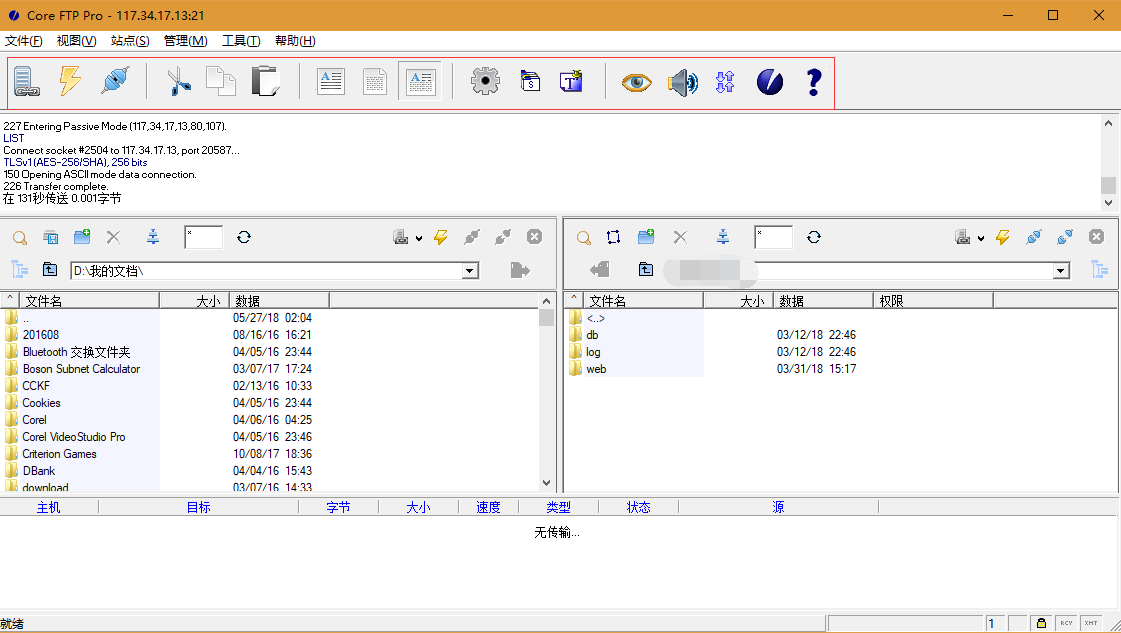1121x633 pixels.
Task: Click the 目标 queue column header
Action: pos(198,507)
